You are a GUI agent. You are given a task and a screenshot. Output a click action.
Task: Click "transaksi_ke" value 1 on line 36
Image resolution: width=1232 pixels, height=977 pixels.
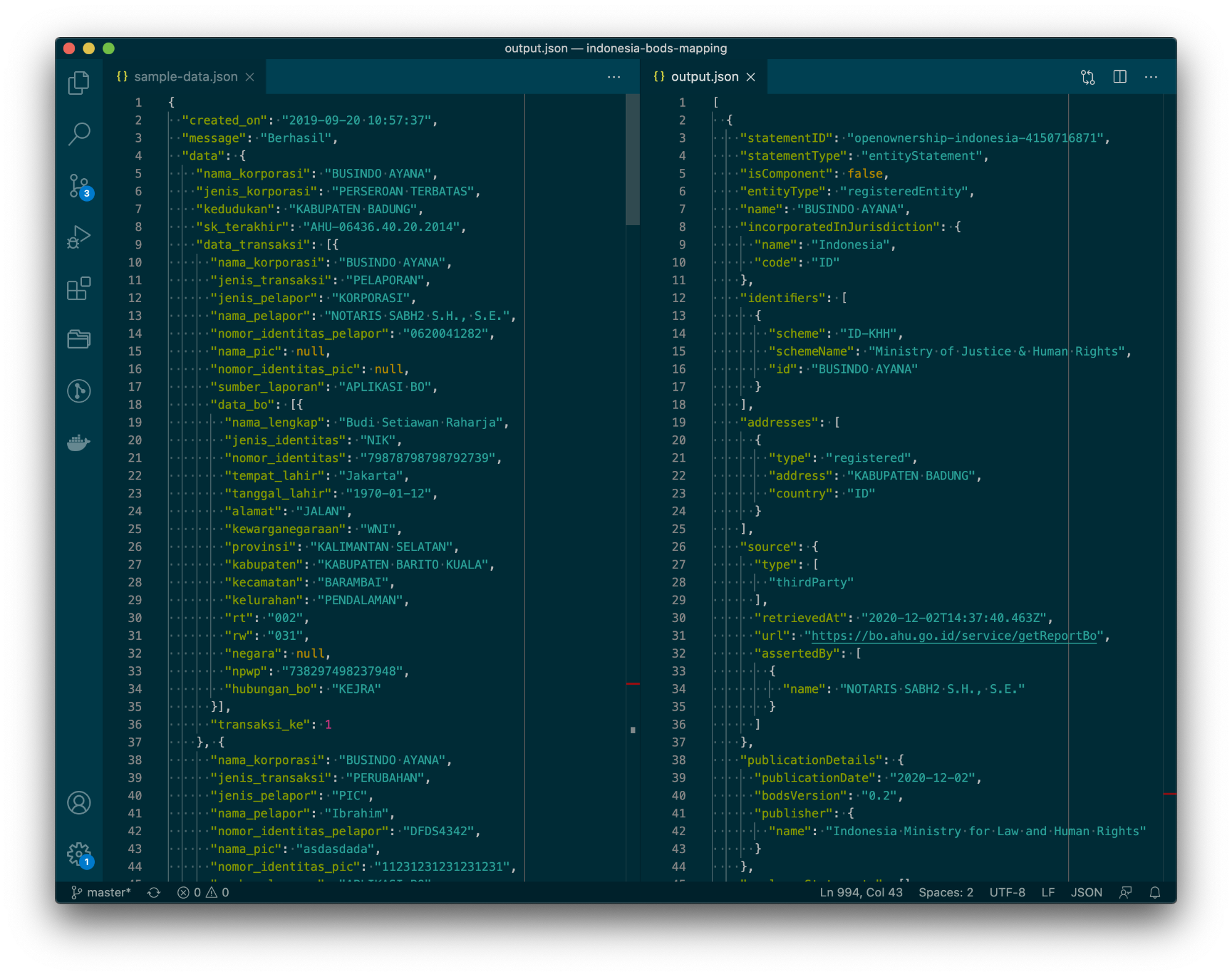click(328, 724)
